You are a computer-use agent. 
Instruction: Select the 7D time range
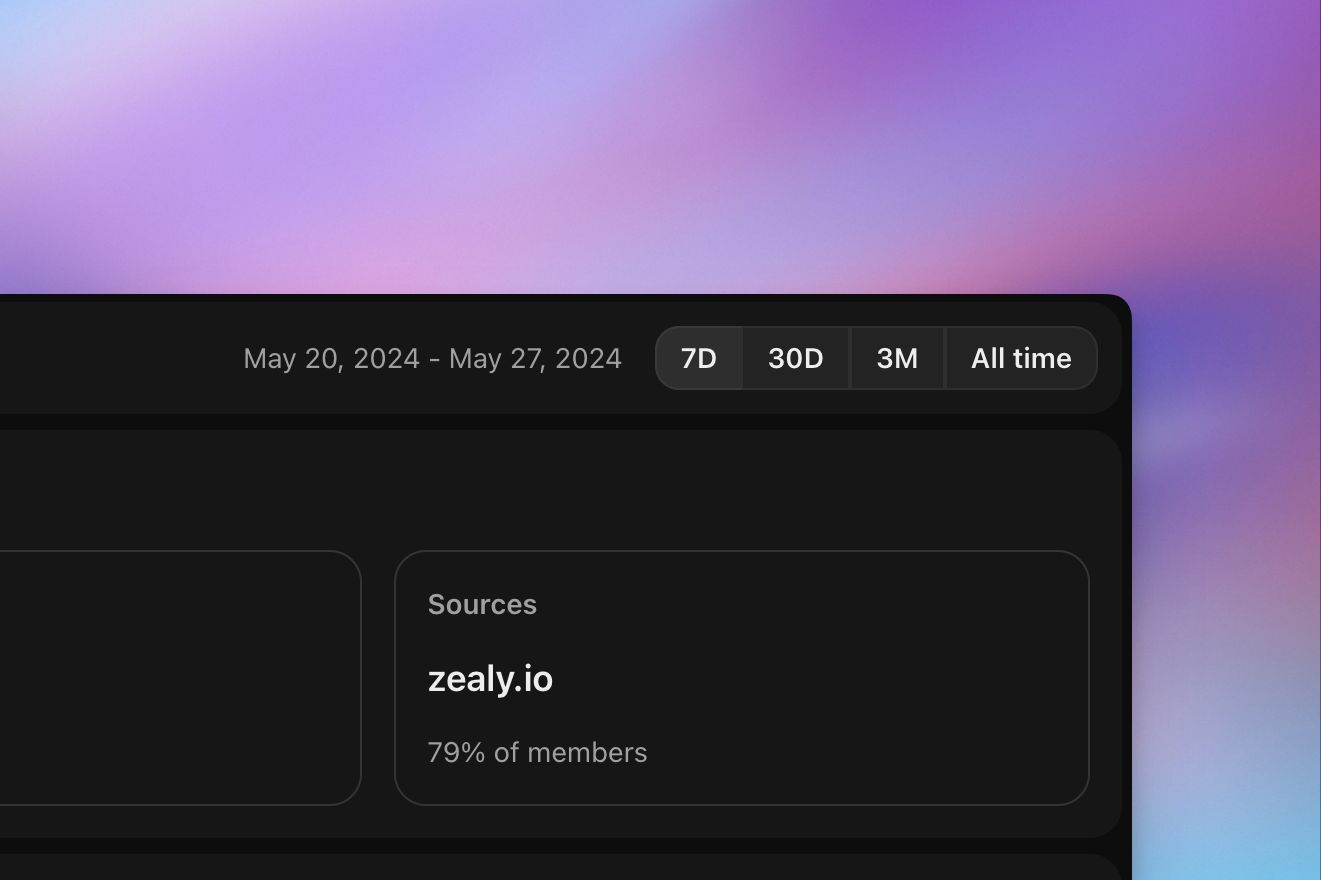click(699, 358)
